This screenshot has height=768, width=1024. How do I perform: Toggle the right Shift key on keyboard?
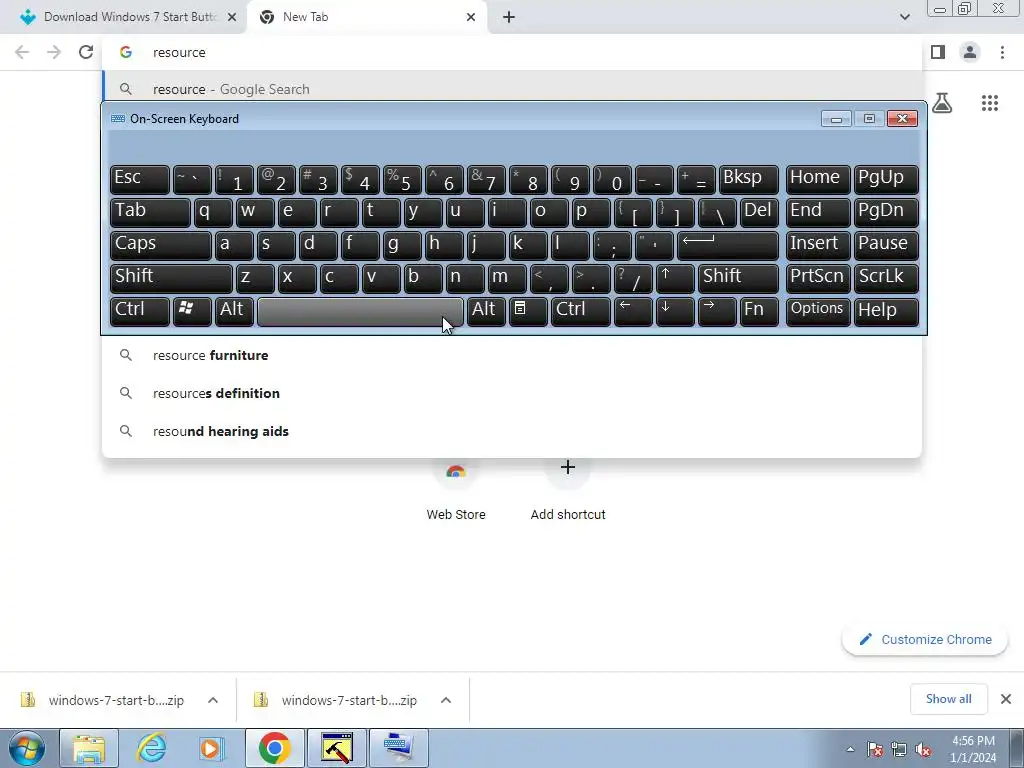coord(738,278)
